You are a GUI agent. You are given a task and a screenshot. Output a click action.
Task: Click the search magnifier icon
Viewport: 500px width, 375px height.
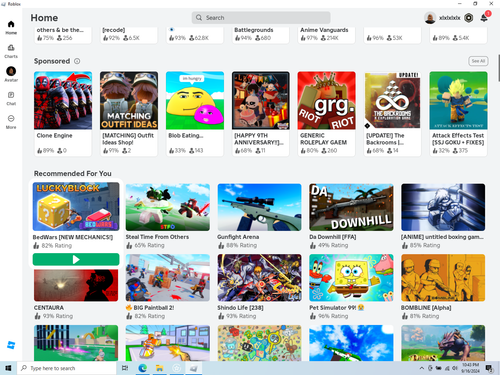tap(199, 18)
